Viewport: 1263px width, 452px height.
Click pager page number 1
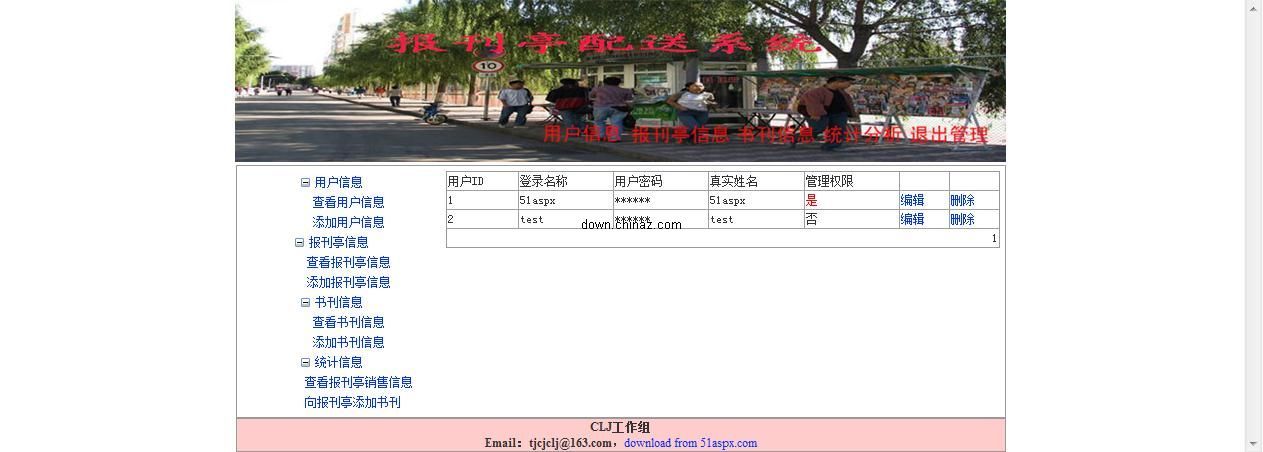994,238
